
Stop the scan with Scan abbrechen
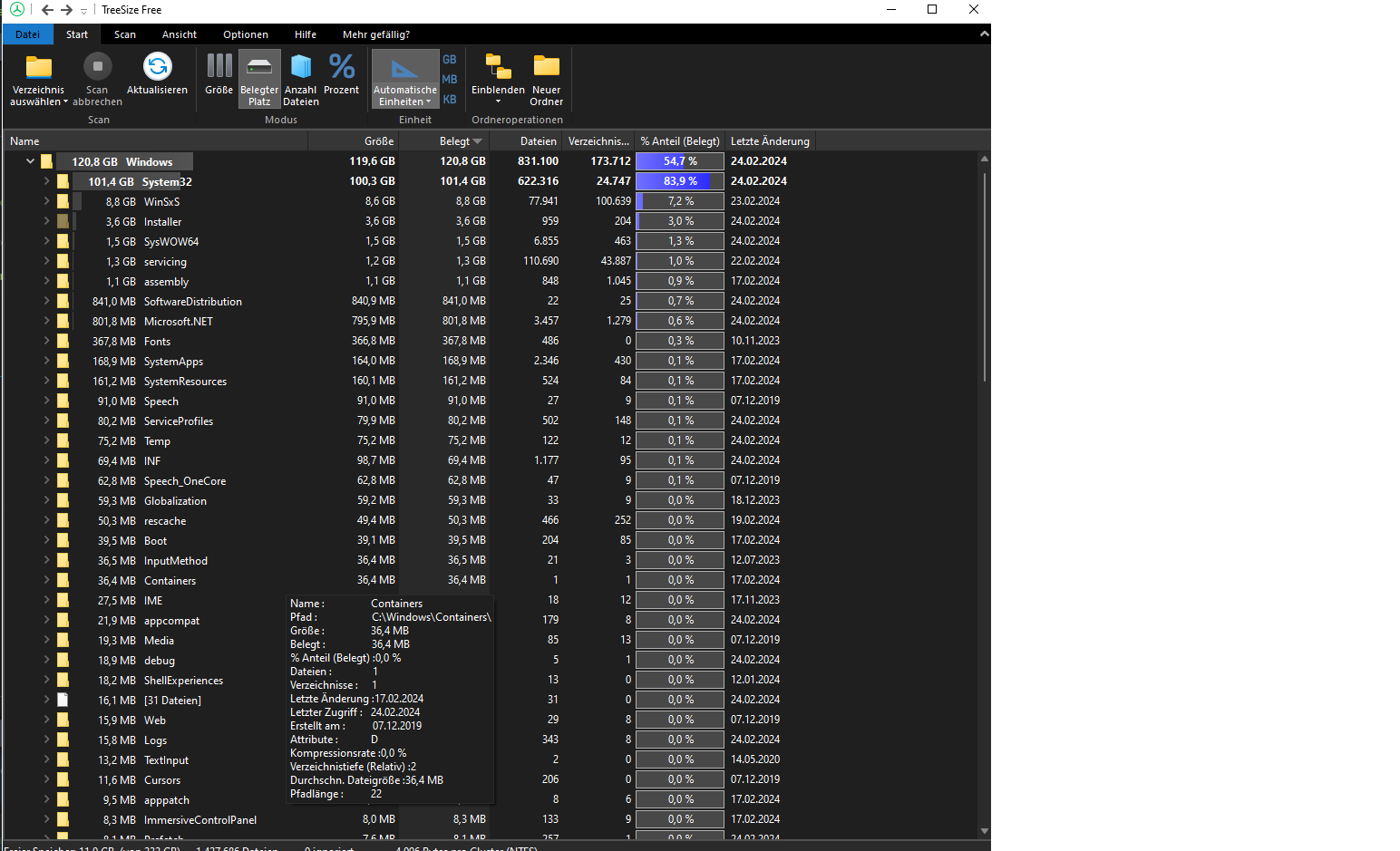coord(97,79)
